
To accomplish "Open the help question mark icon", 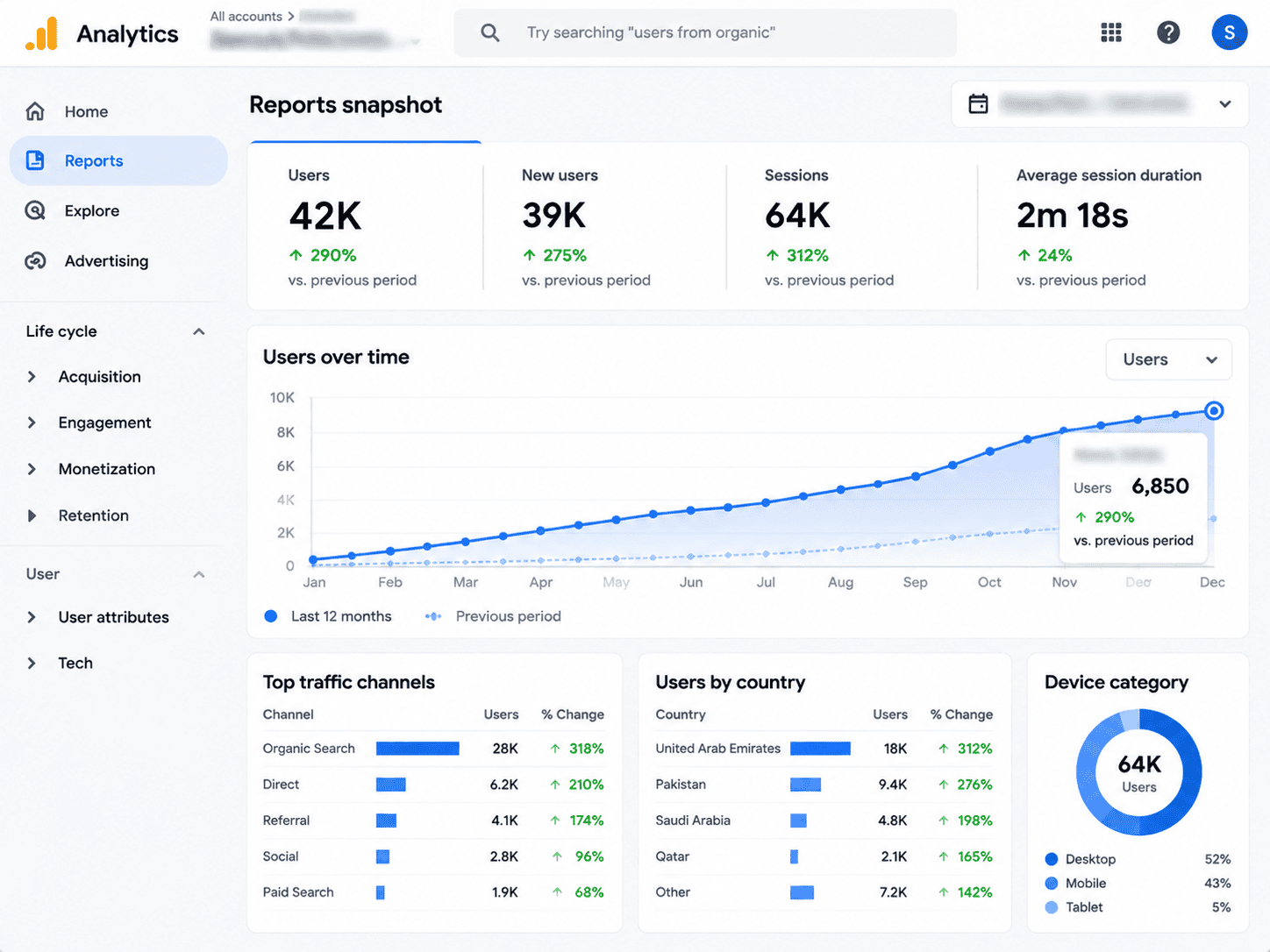I will point(1168,32).
